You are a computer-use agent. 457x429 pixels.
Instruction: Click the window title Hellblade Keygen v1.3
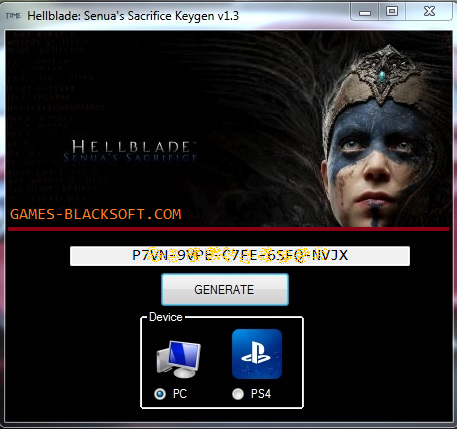click(x=133, y=16)
